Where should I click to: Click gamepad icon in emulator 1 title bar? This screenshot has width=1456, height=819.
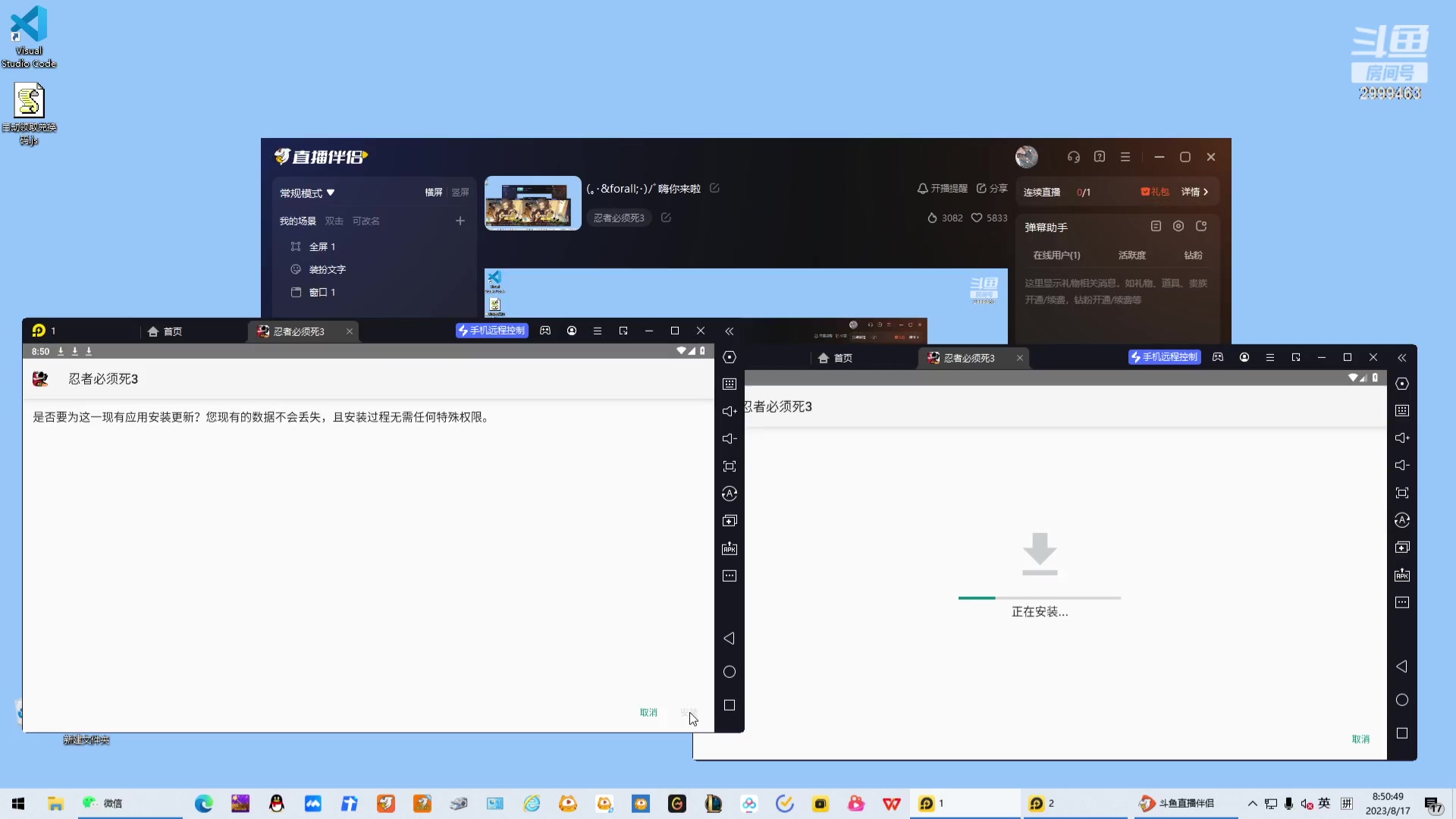[545, 331]
